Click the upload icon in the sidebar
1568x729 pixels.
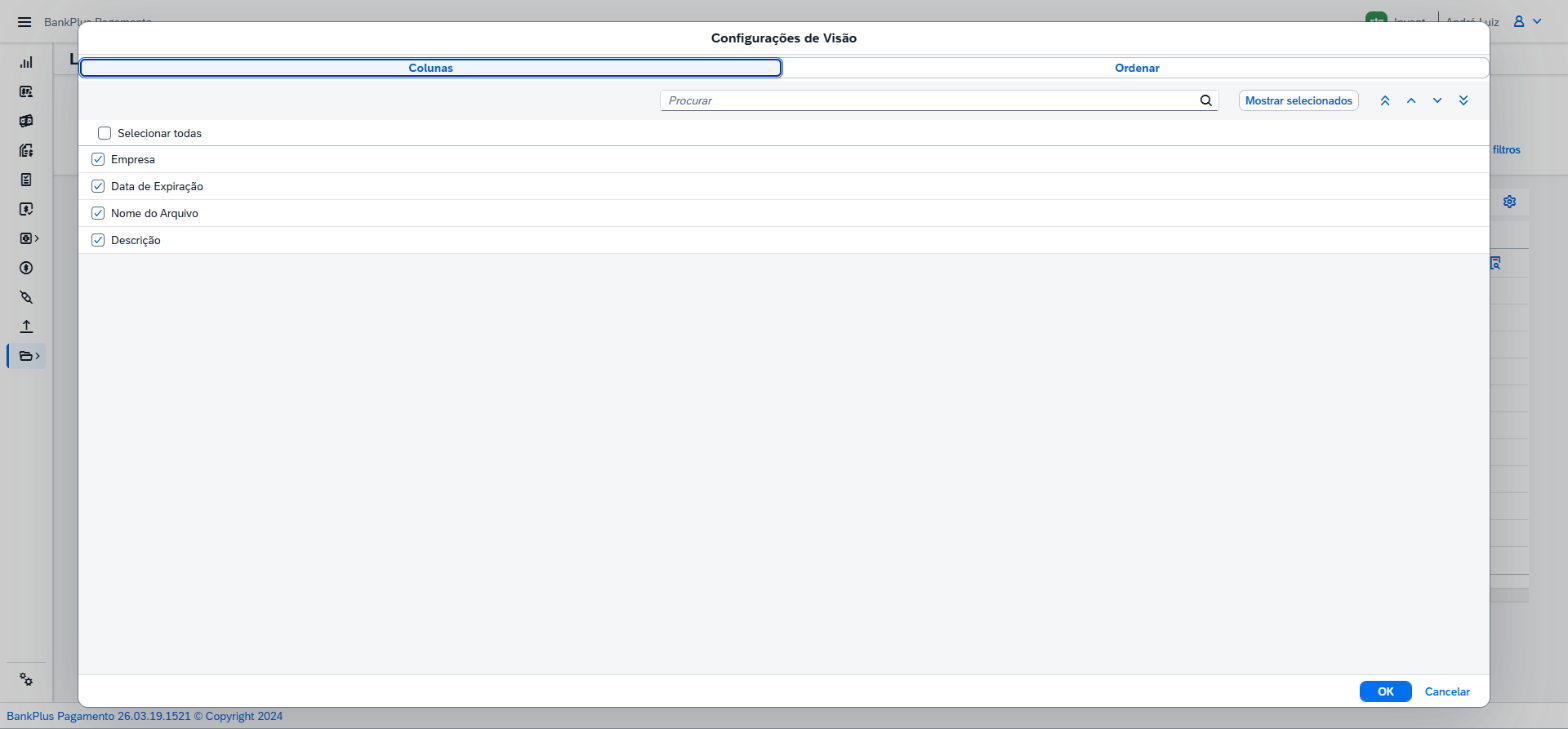click(26, 326)
